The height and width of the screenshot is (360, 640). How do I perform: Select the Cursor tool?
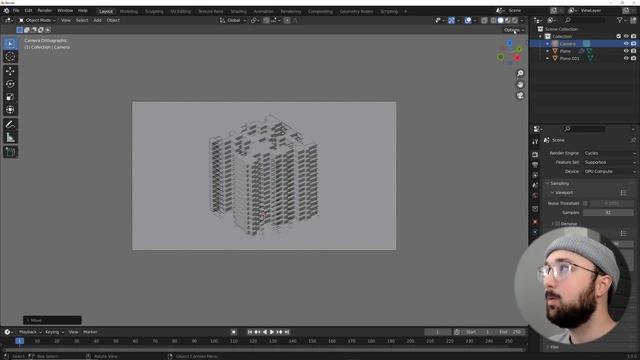point(10,57)
